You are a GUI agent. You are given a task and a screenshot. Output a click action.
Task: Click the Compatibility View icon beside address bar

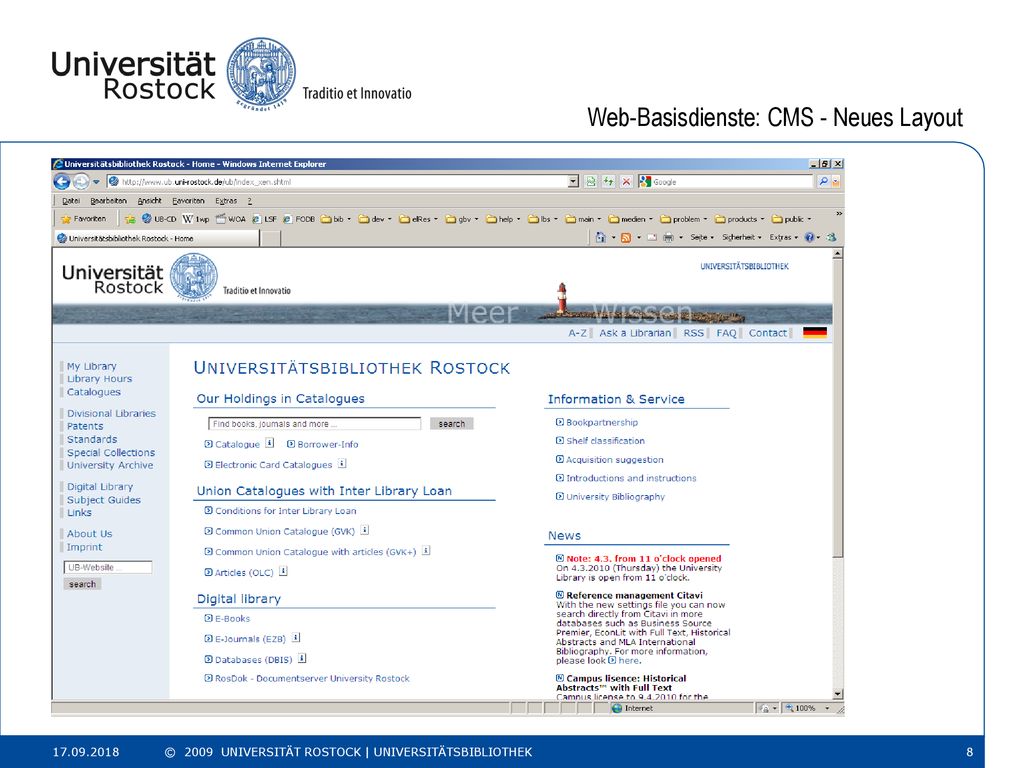(591, 182)
